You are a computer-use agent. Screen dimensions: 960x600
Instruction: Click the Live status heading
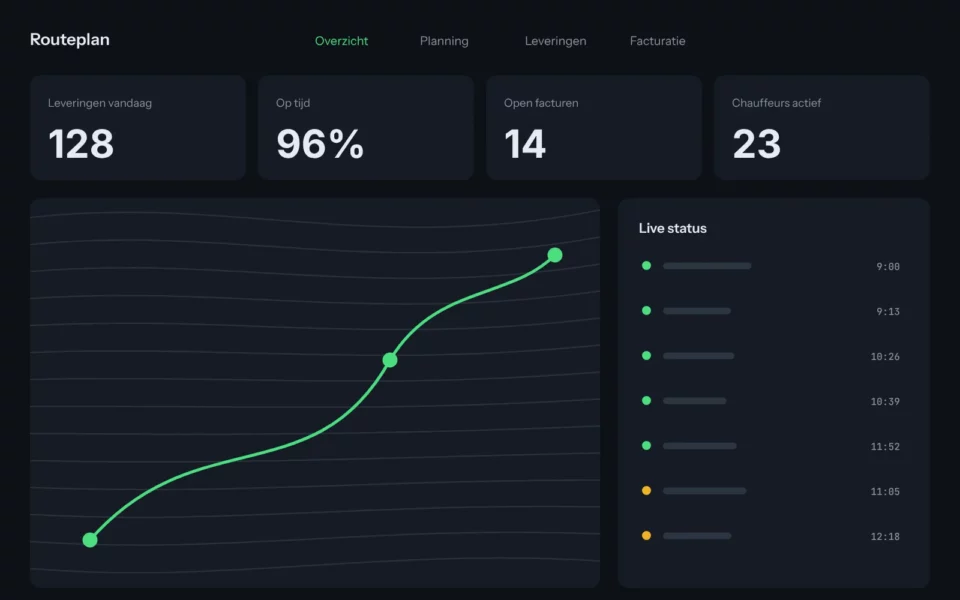(x=672, y=228)
